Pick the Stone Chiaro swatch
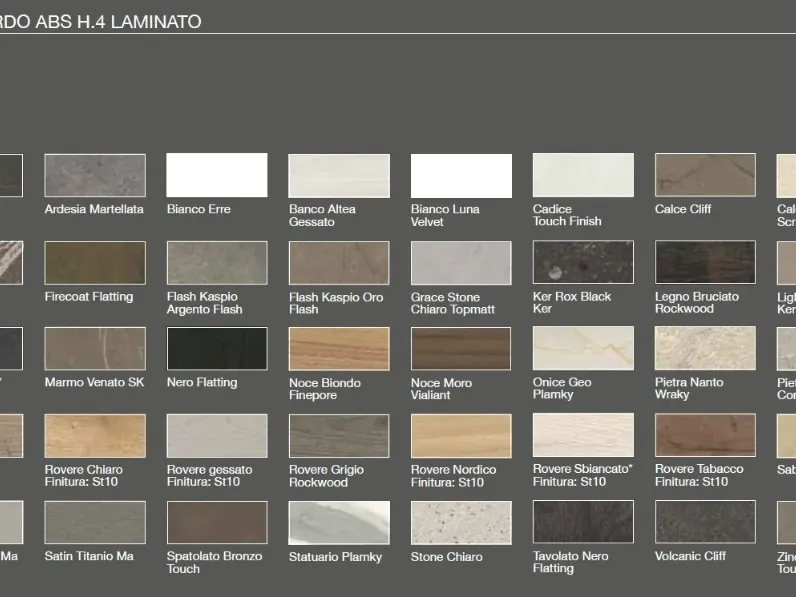This screenshot has height=597, width=796. pos(461,523)
